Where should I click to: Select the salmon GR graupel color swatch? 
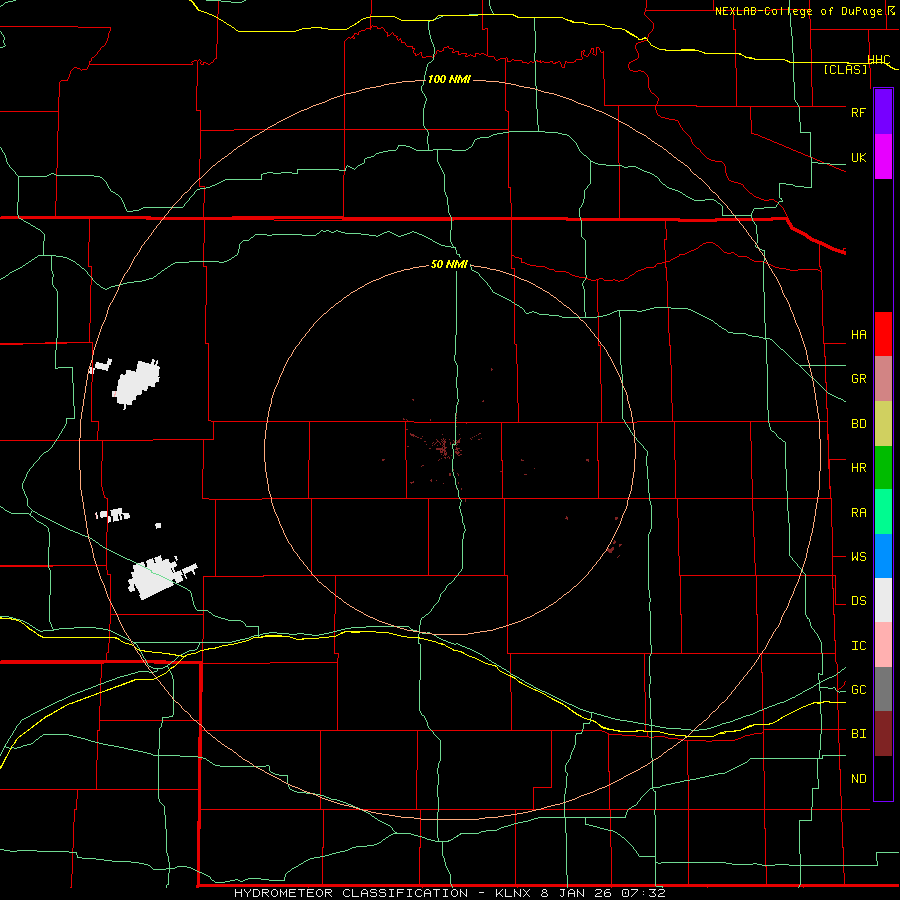(883, 379)
